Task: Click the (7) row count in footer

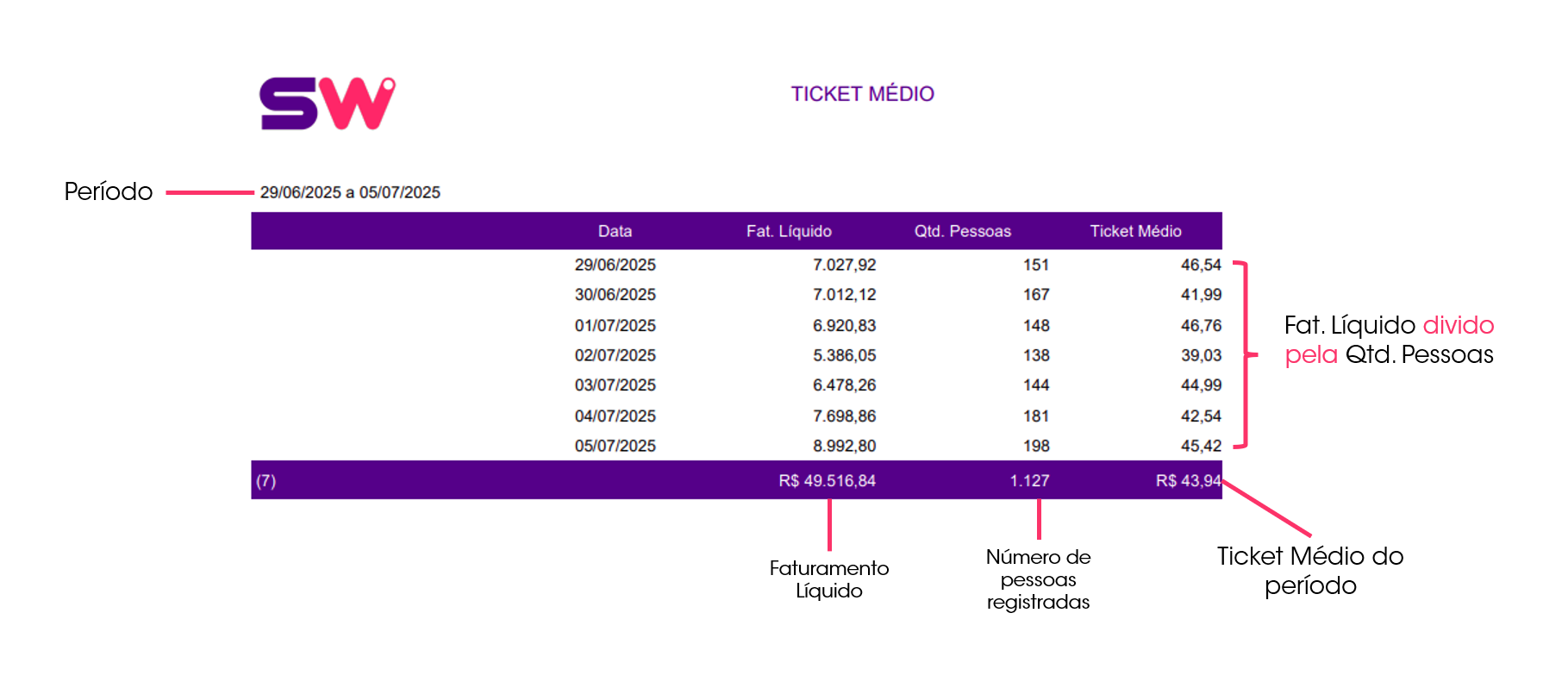Action: point(265,481)
